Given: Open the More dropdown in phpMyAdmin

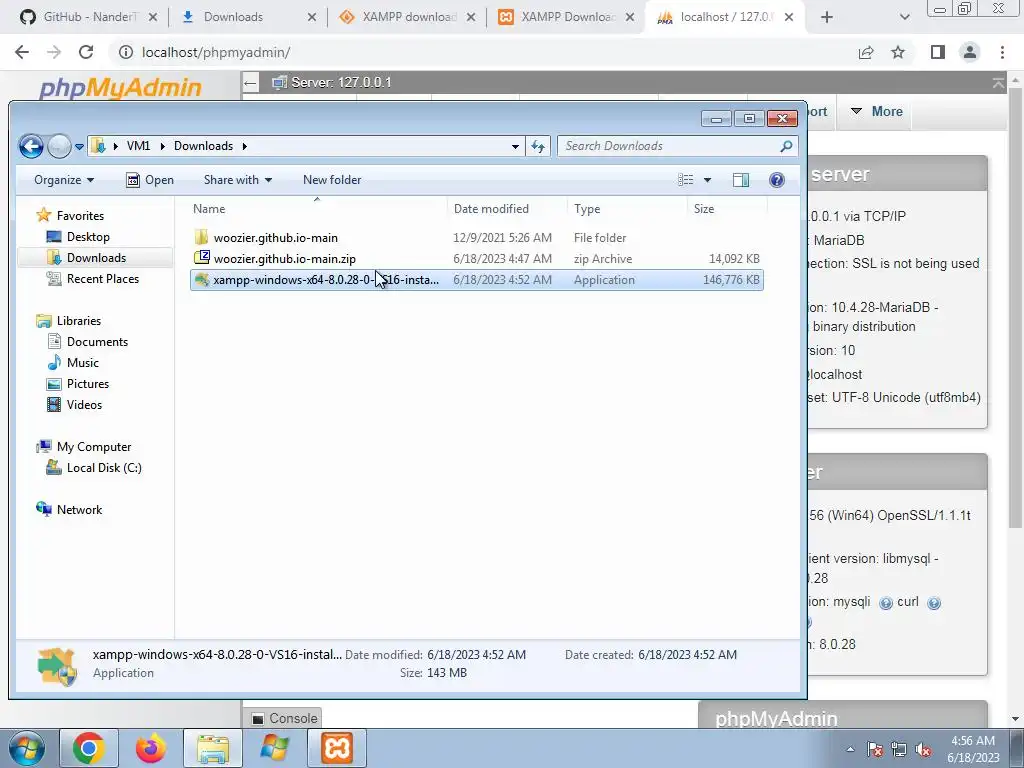Looking at the screenshot, I should [876, 112].
